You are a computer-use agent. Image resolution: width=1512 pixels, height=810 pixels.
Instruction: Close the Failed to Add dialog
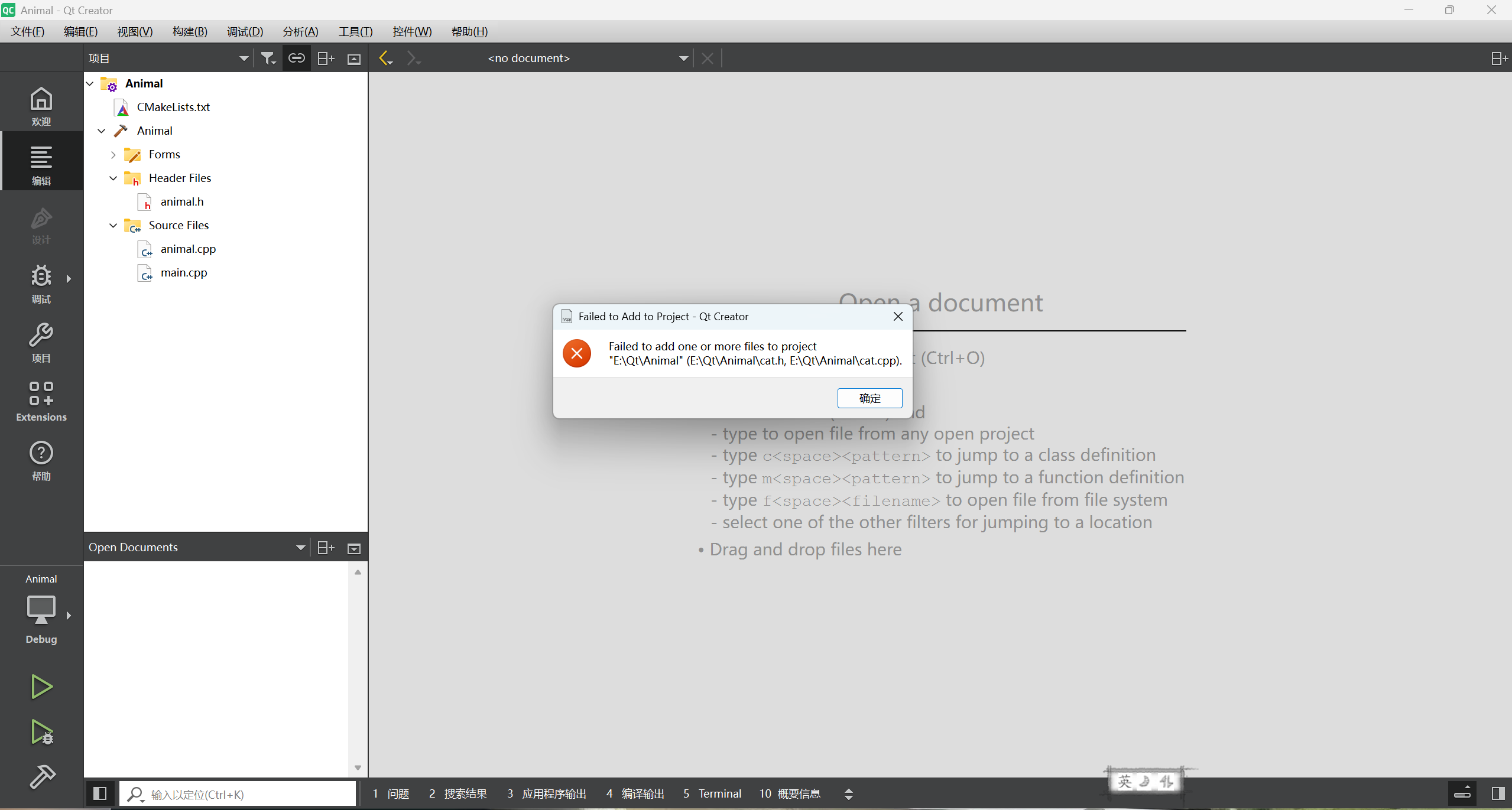(x=897, y=317)
